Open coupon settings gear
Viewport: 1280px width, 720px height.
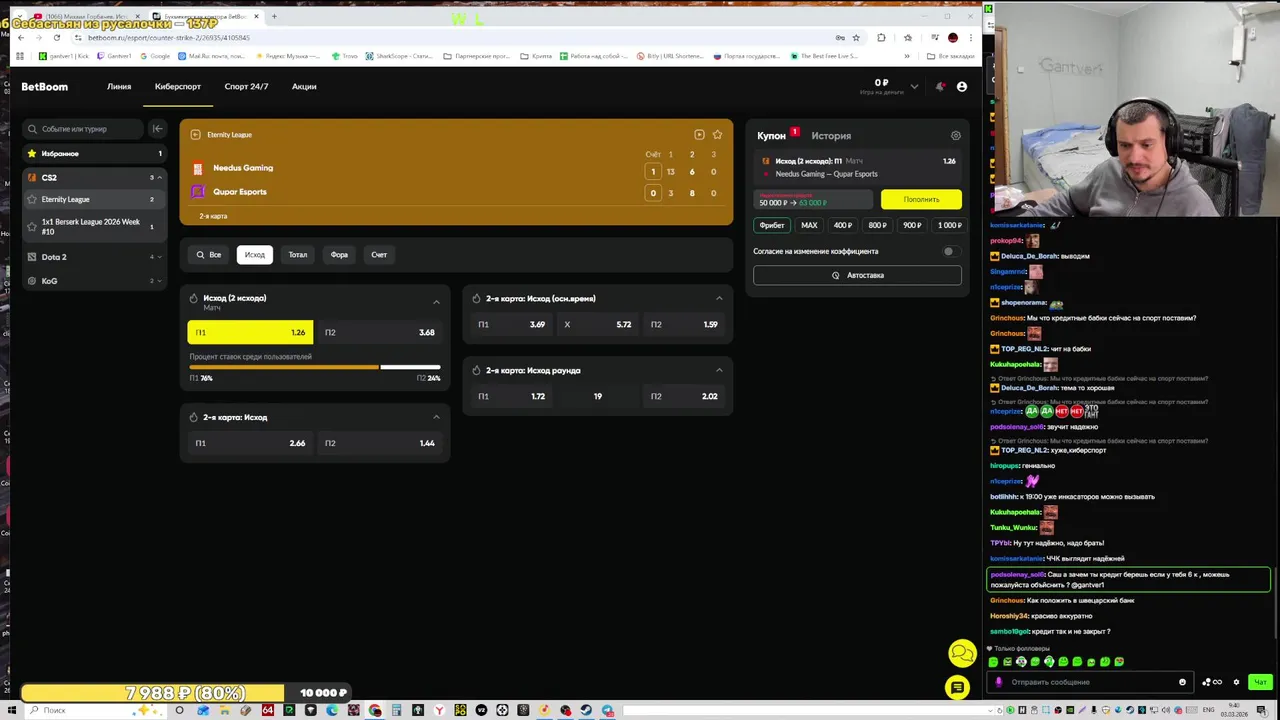956,136
